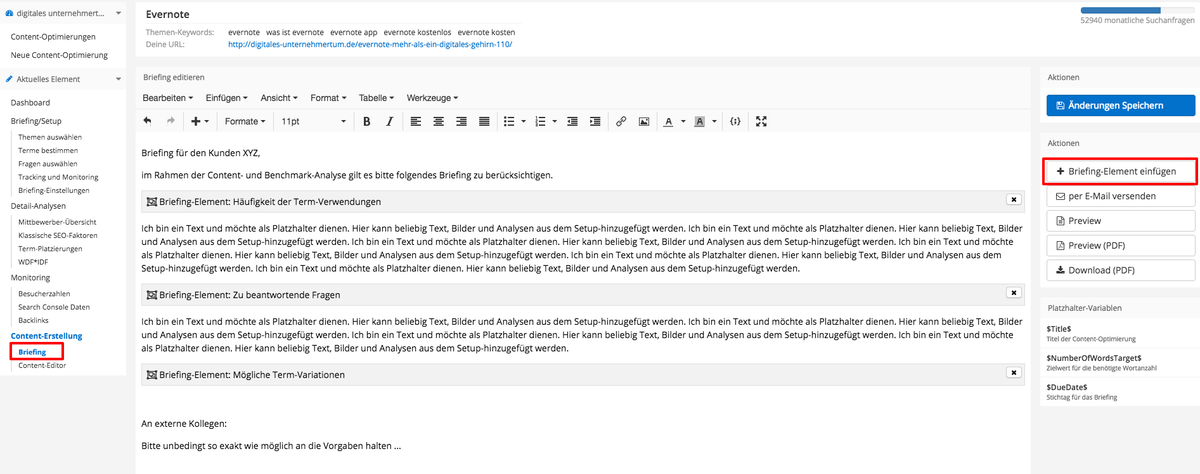
Task: Decrease indent of the paragraph
Action: tap(572, 121)
